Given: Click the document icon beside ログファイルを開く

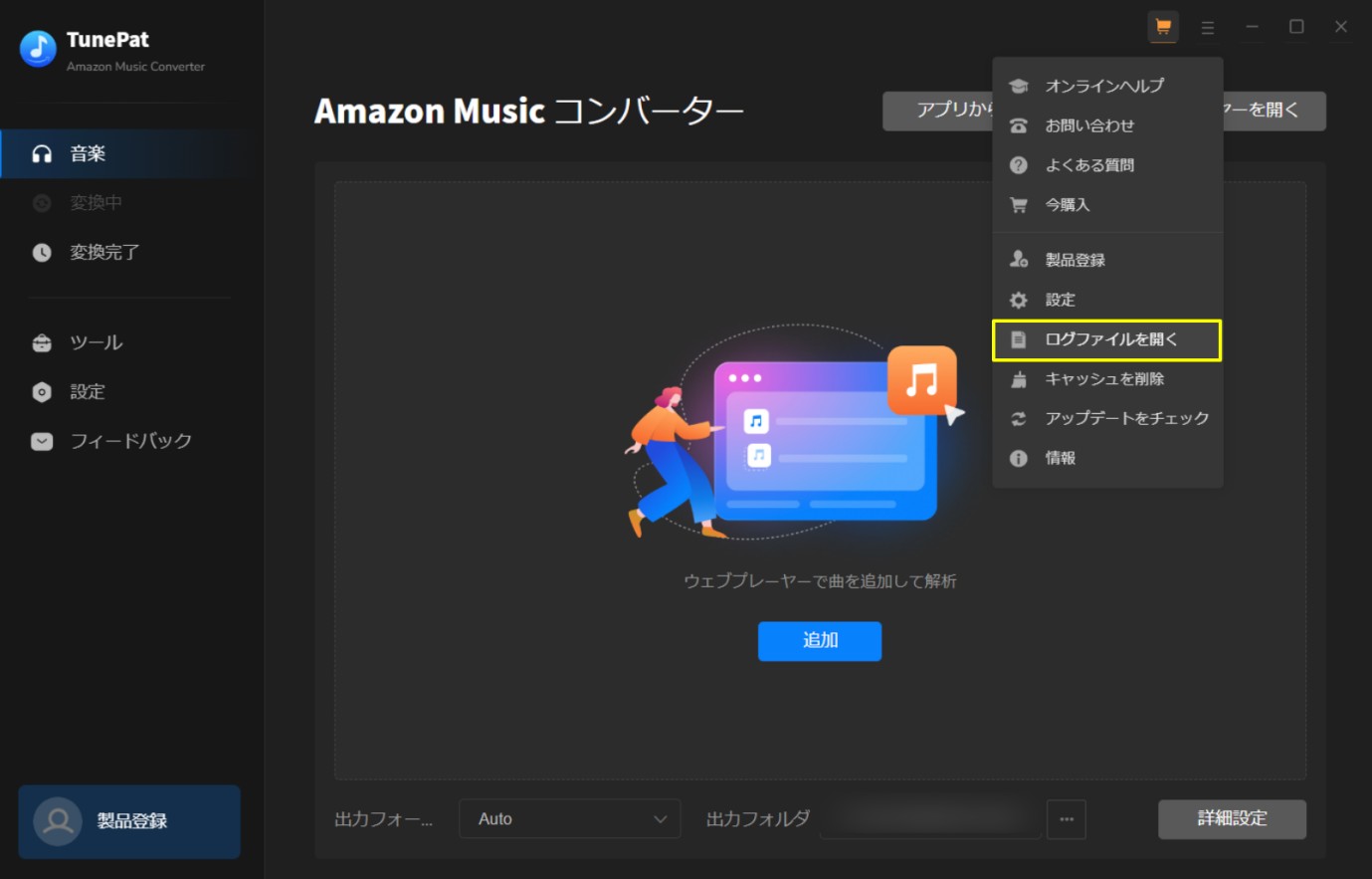Looking at the screenshot, I should tap(1019, 340).
